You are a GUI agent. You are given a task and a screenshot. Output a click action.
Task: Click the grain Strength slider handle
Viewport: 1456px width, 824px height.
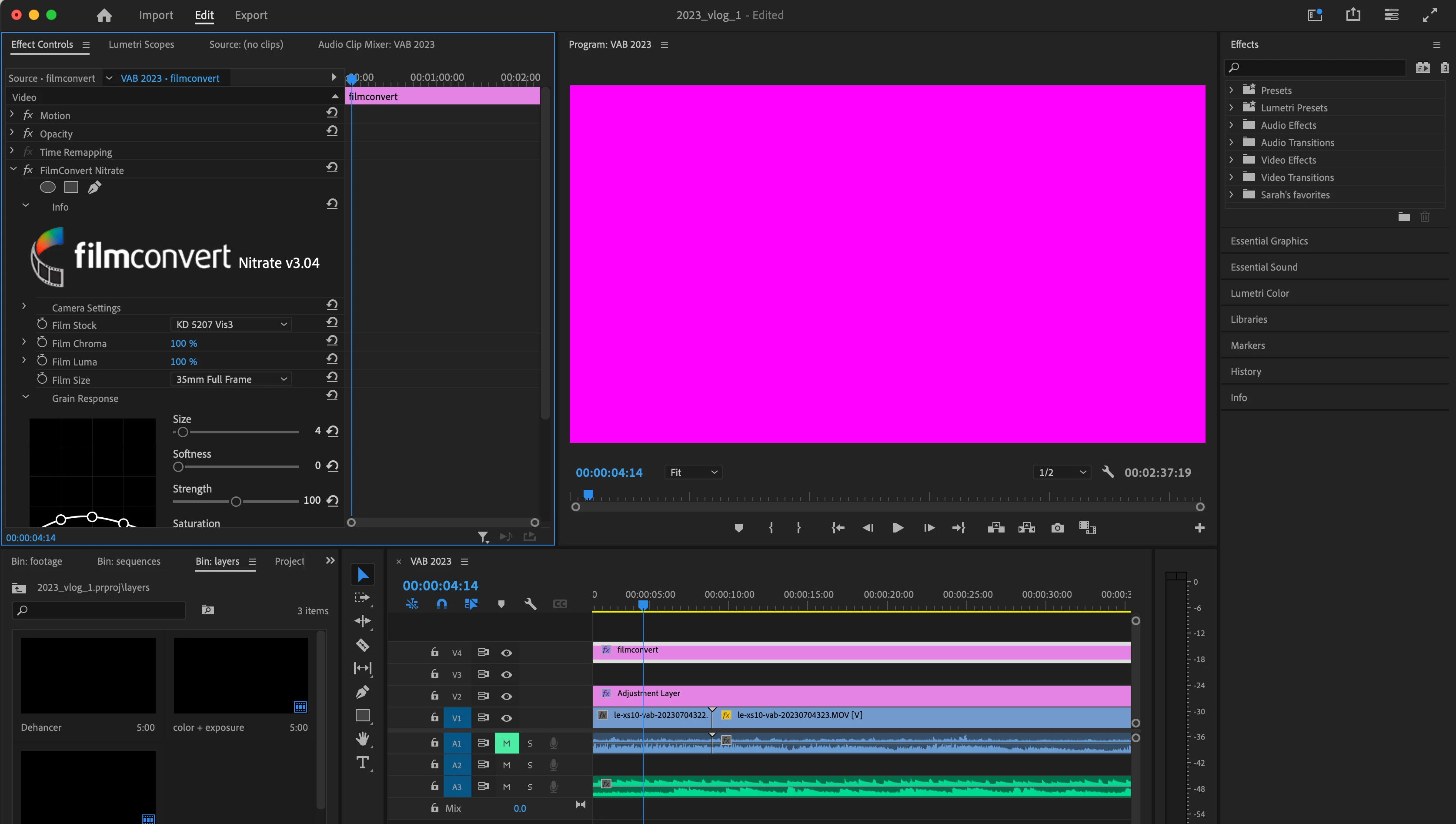[236, 502]
